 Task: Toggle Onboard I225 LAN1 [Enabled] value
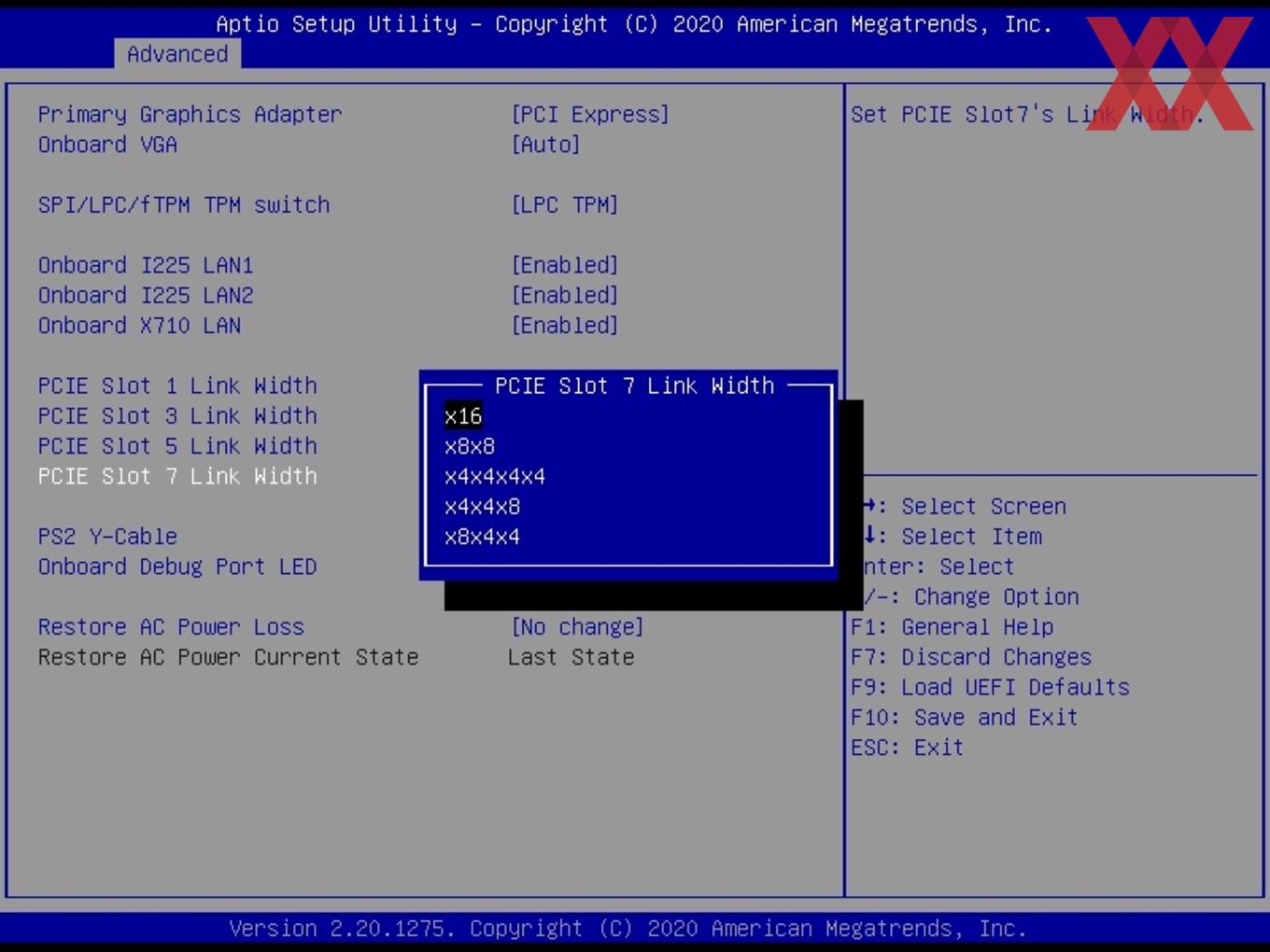[x=564, y=265]
